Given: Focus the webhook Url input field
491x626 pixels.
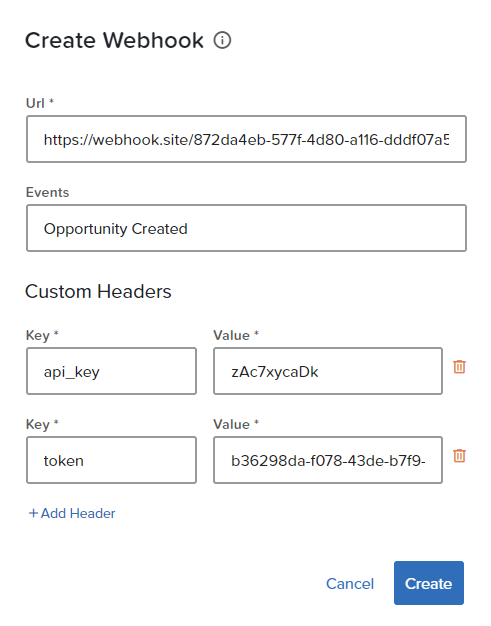Looking at the screenshot, I should pyautogui.click(x=246, y=139).
